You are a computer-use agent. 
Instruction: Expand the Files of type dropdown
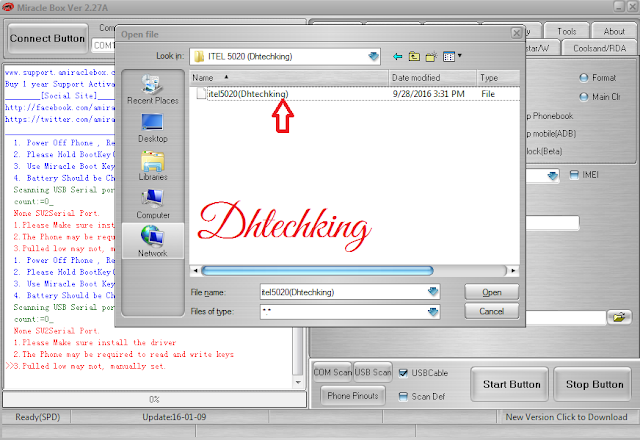[x=433, y=312]
